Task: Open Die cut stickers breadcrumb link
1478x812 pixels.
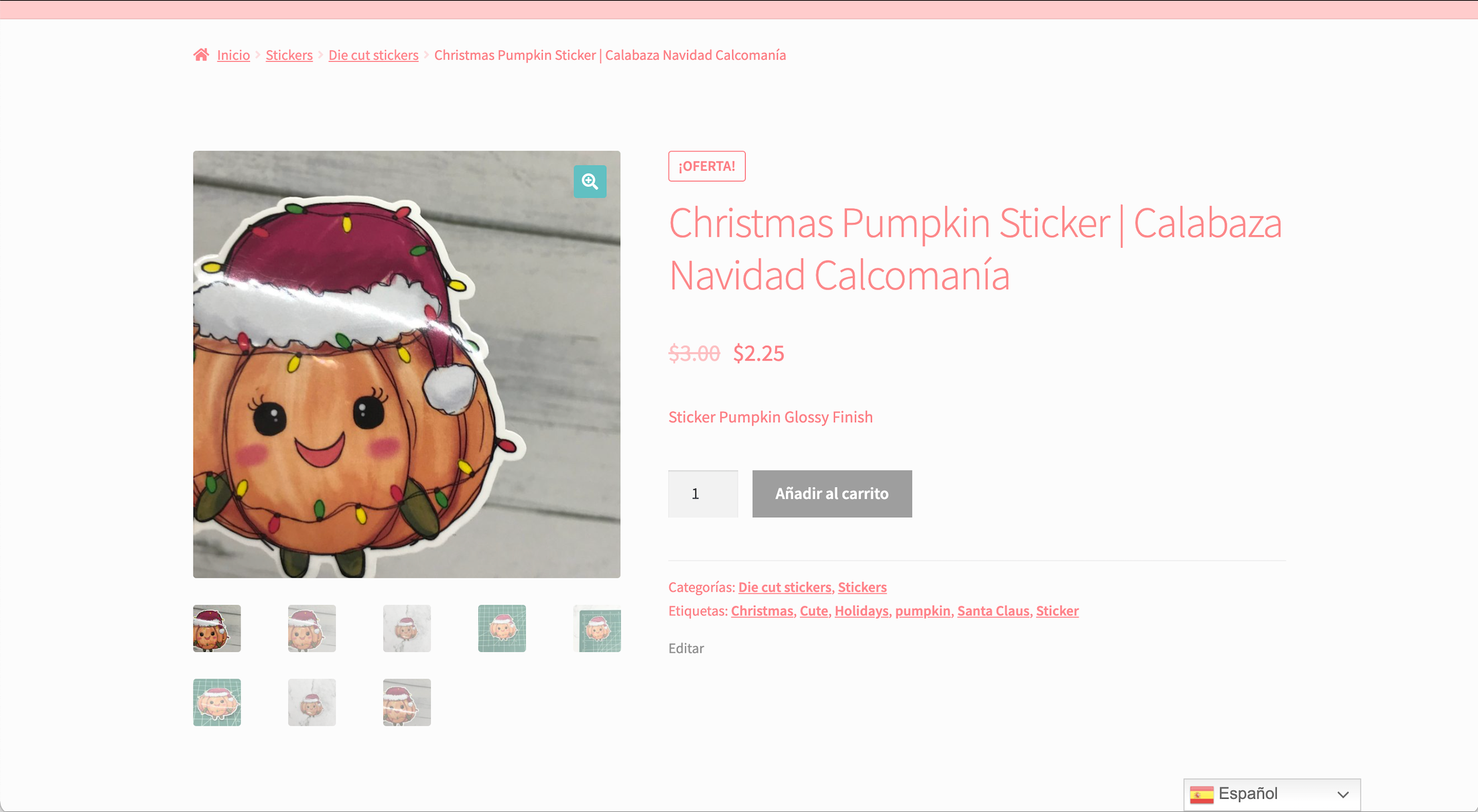Action: tap(373, 55)
